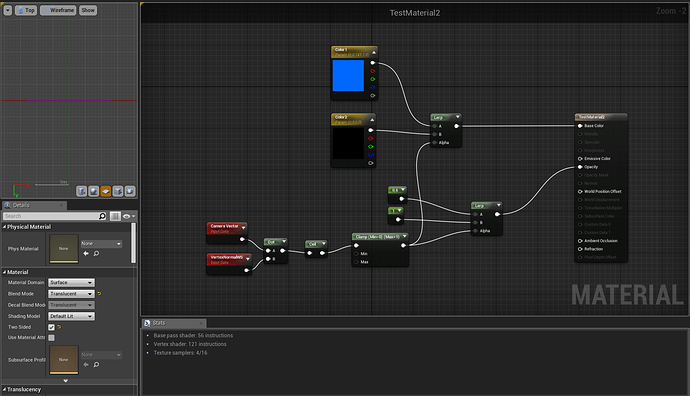This screenshot has height=396, width=690.
Task: Collapse the Color 2 node preview
Action: click(372, 120)
